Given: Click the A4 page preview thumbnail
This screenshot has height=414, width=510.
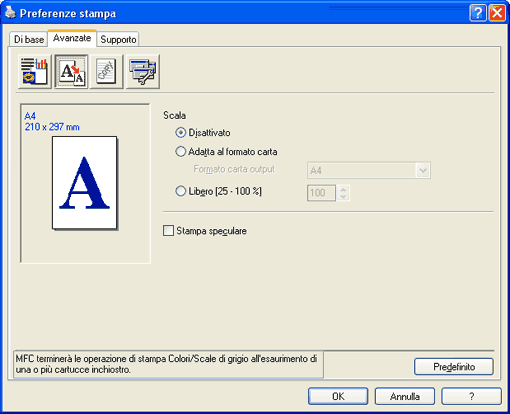Looking at the screenshot, I should point(84,183).
